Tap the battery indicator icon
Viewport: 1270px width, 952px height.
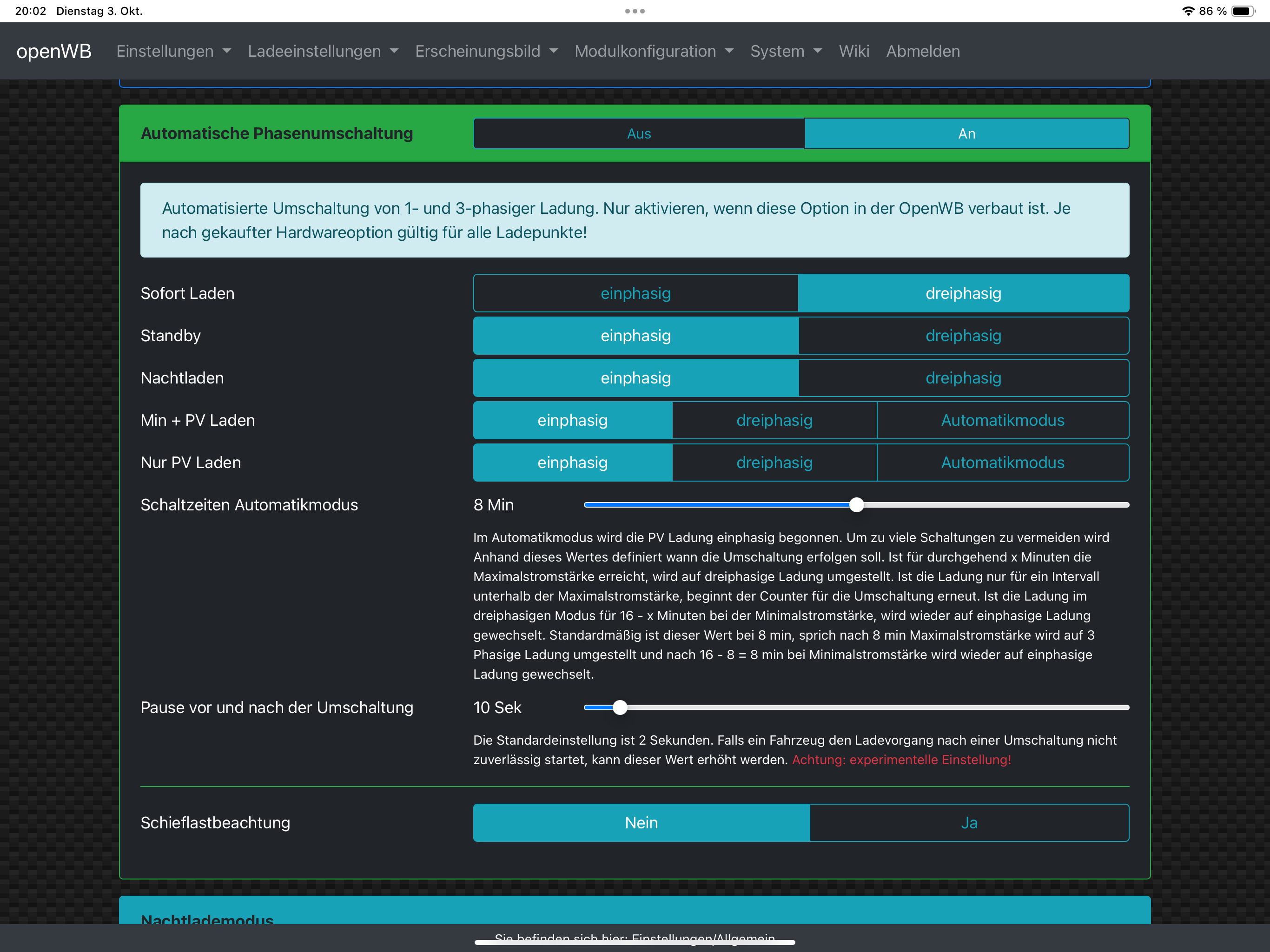coord(1243,11)
